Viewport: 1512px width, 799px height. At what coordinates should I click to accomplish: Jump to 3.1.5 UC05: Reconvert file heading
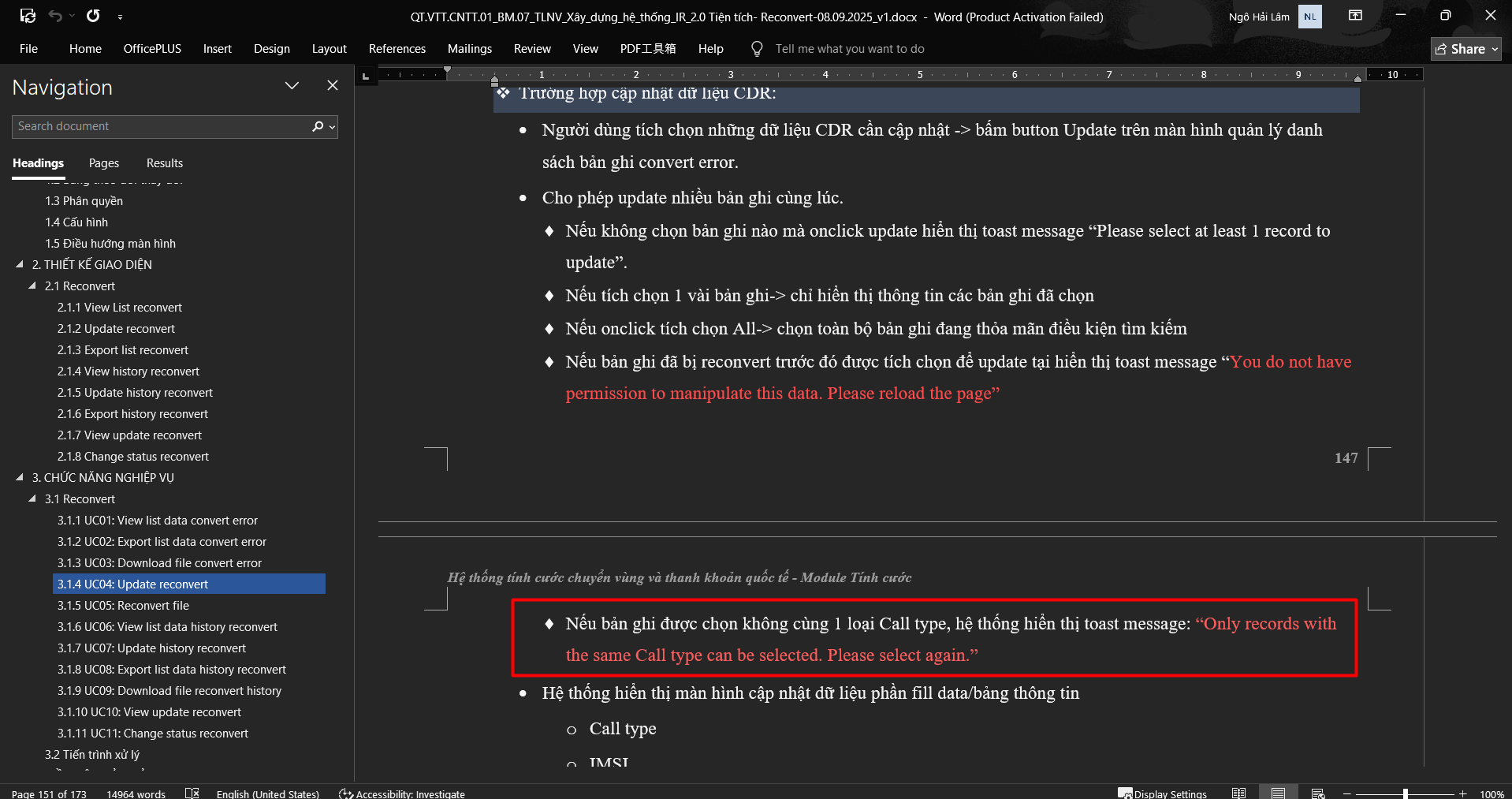(123, 606)
